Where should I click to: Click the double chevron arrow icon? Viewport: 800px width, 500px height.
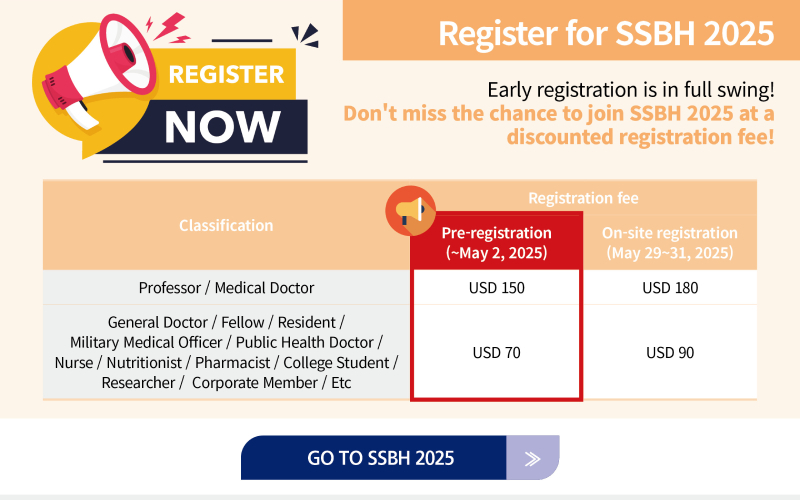[x=532, y=459]
